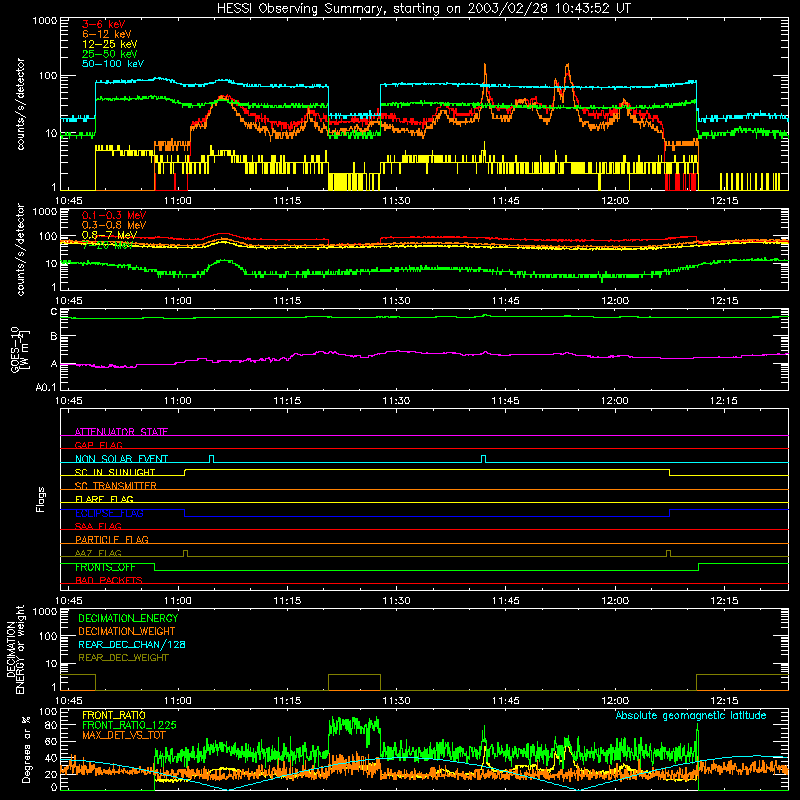Select the cyan 50-100 keV legend label

(x=113, y=64)
